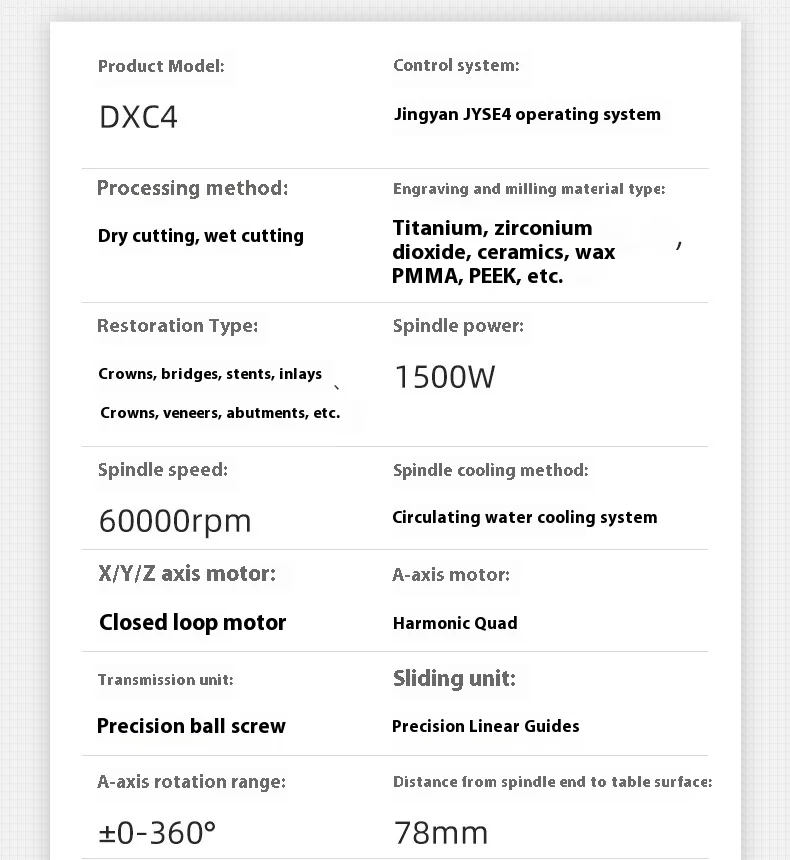
Task: Click the 'Precision ball screw' text
Action: pos(191,726)
